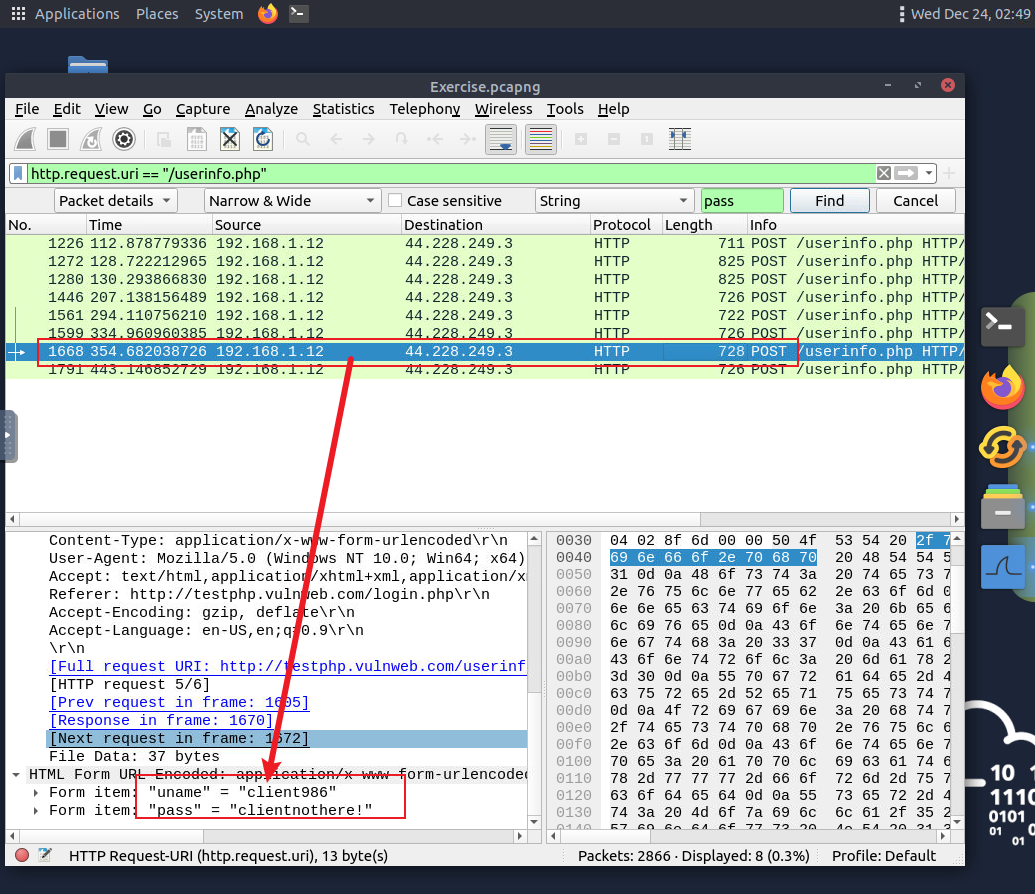The width and height of the screenshot is (1035, 894).
Task: Jump to first packet icon
Action: click(434, 139)
